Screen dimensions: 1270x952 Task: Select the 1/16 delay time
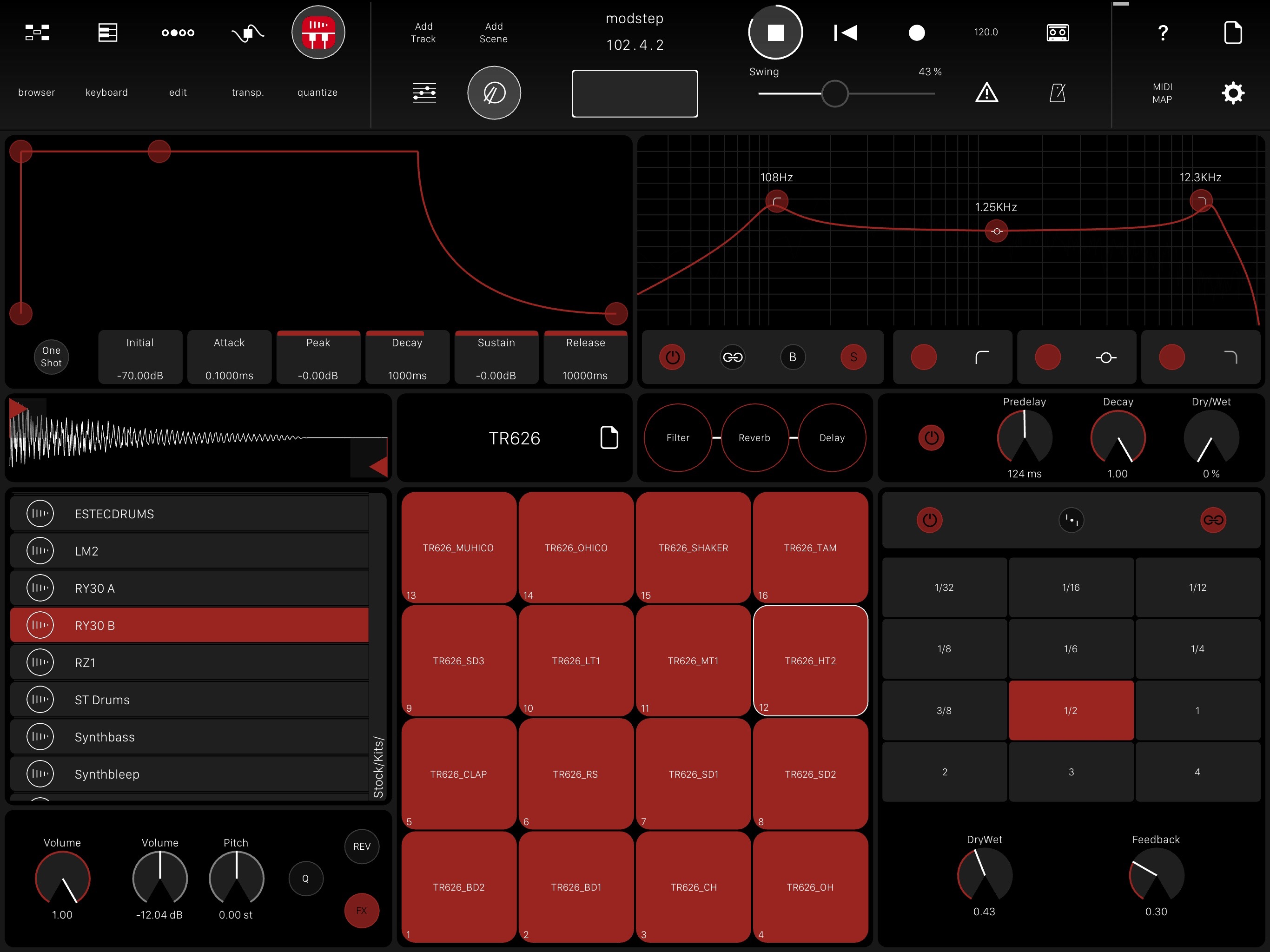point(1070,587)
